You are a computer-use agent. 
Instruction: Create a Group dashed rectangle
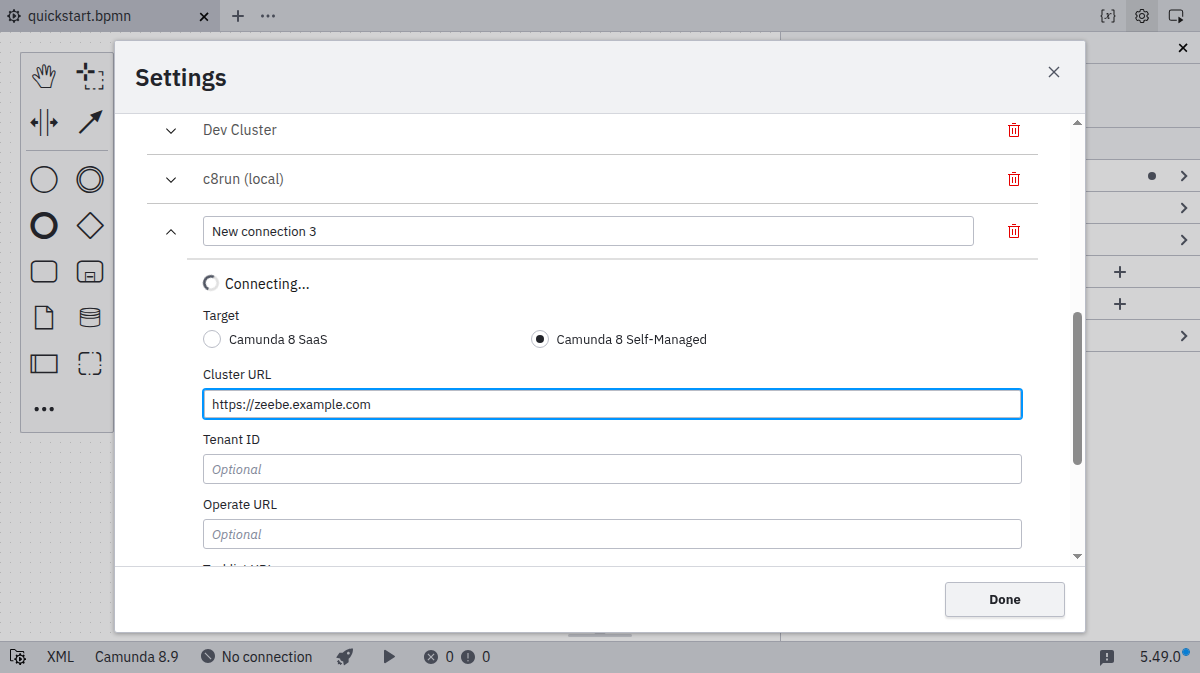(90, 364)
